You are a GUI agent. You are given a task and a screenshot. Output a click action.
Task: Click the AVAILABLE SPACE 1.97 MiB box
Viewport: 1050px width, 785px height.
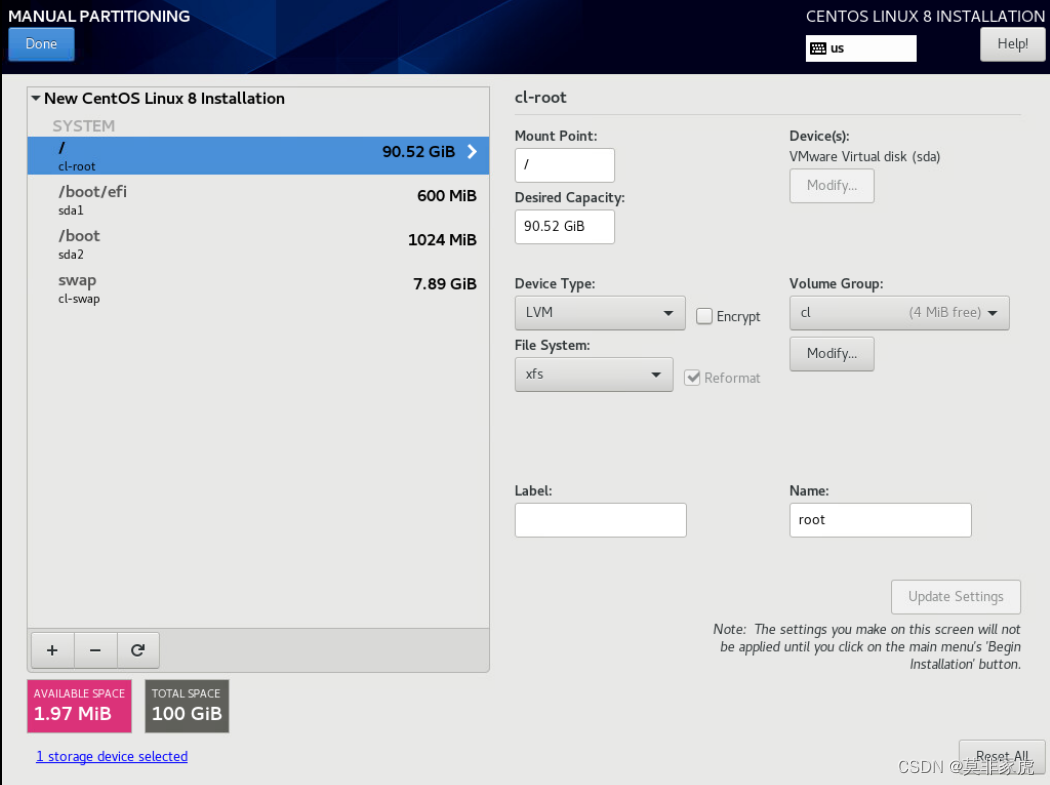79,706
